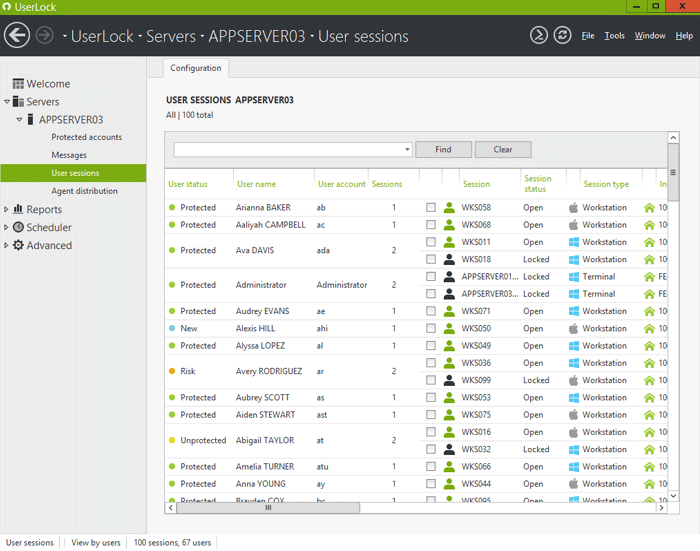
Task: Open Messages in the sidebar
Action: 69,155
